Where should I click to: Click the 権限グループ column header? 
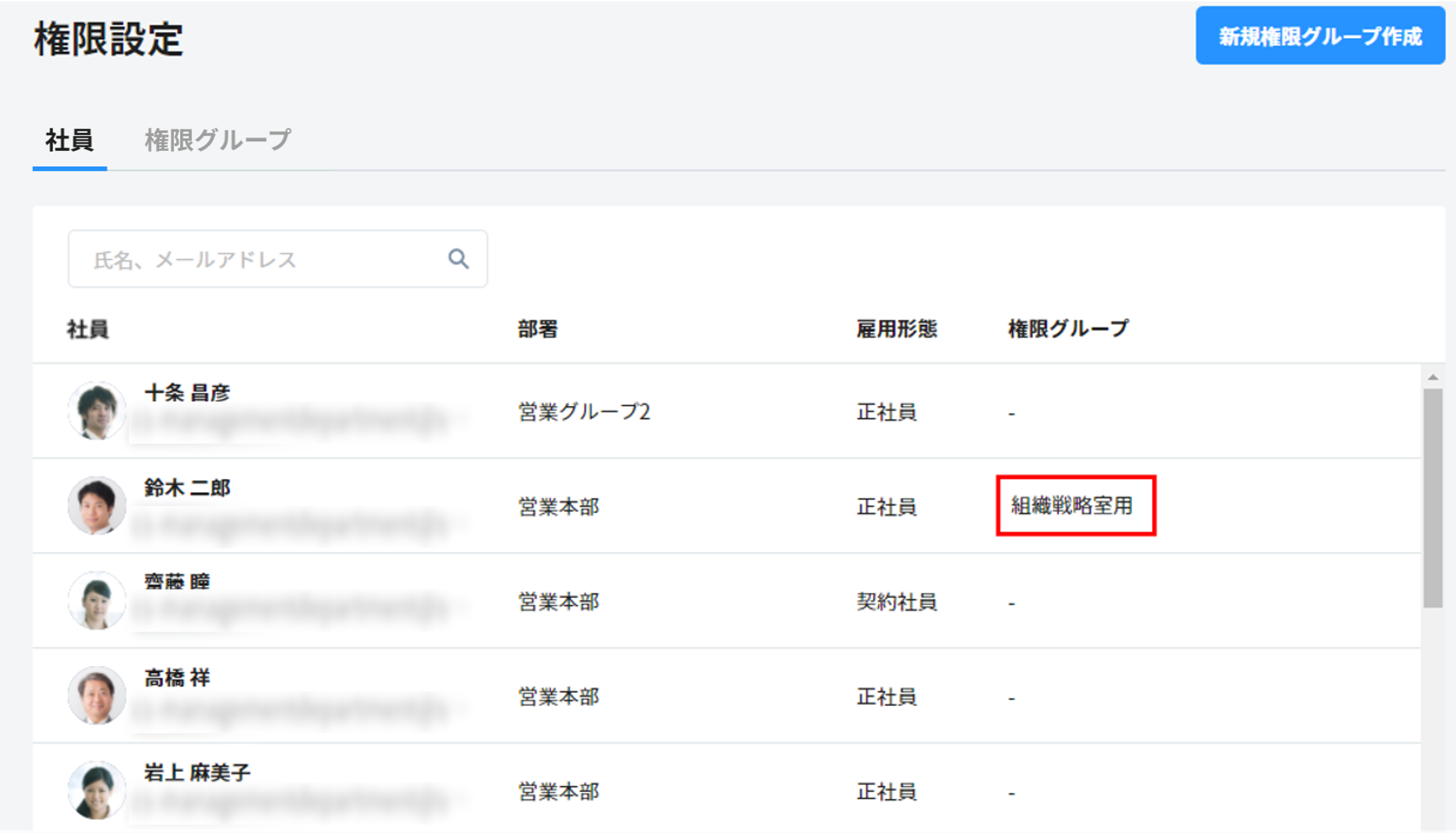coord(1068,329)
